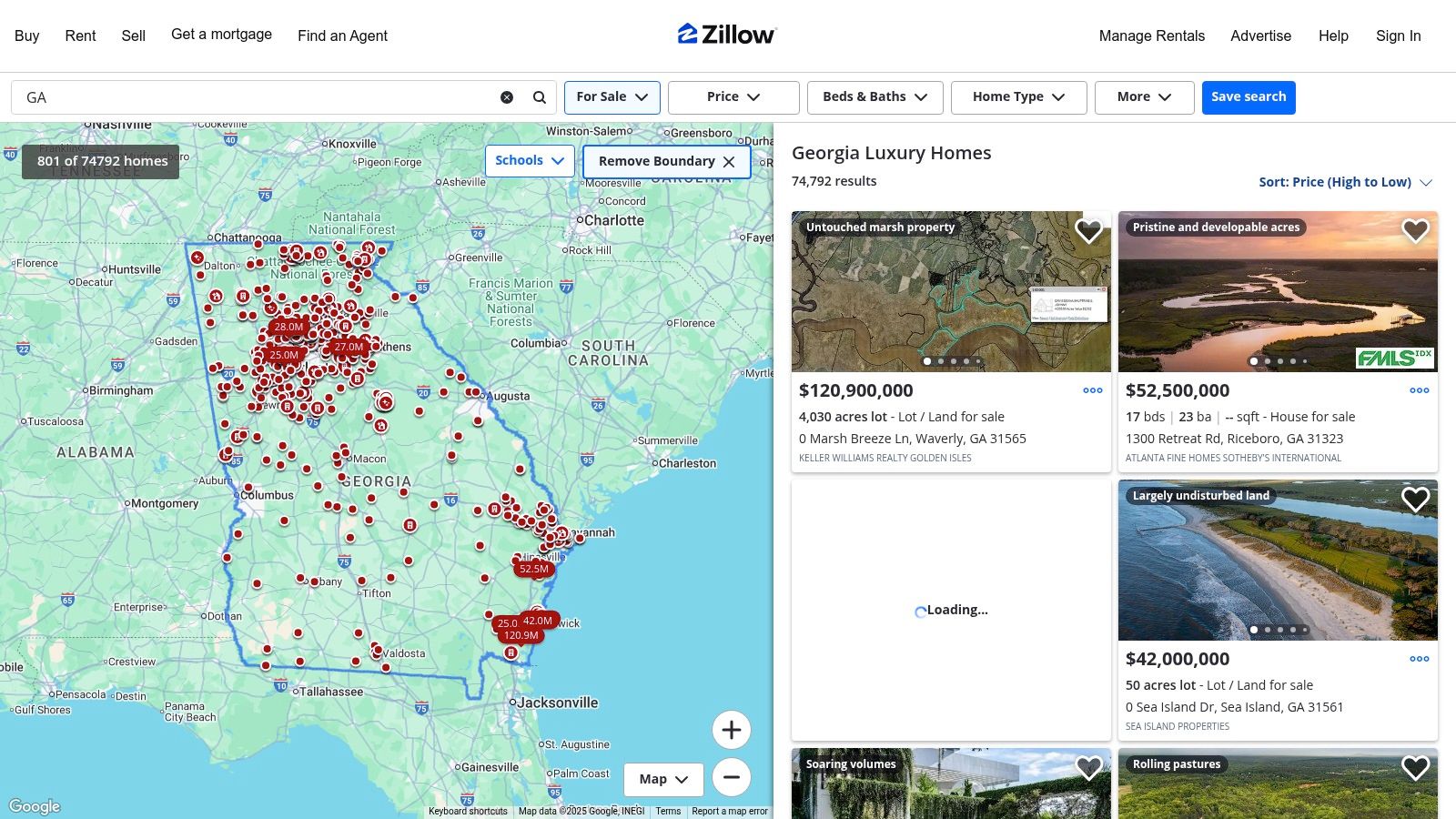Image resolution: width=1456 pixels, height=819 pixels.
Task: Open address 0 Sea Island Dr listing
Action: click(x=1234, y=707)
